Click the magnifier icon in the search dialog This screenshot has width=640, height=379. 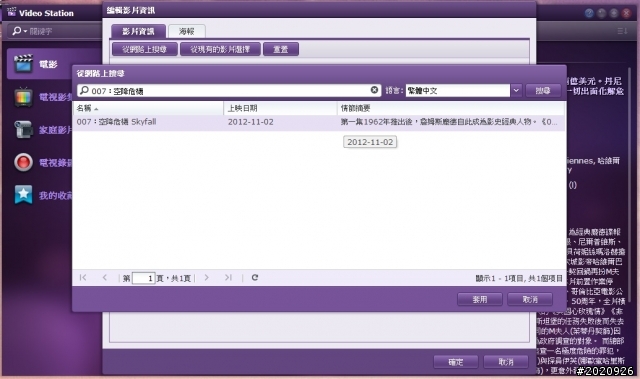[84, 91]
